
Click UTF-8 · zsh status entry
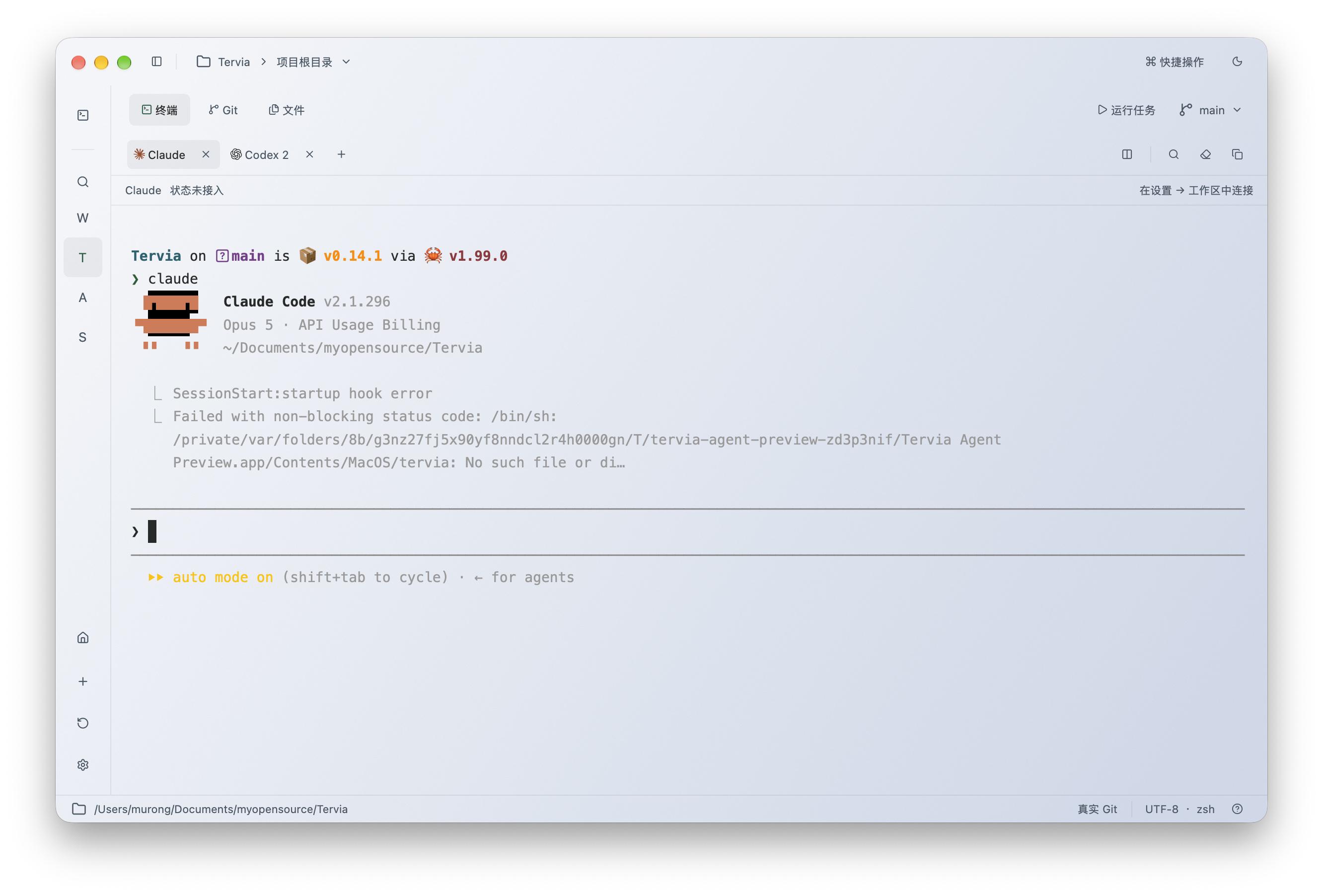1179,809
